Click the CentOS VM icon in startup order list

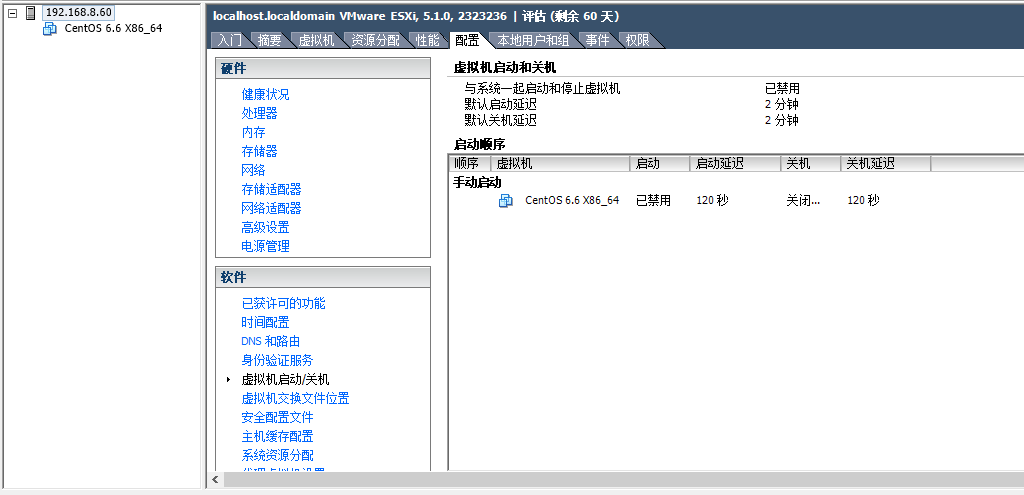coord(506,200)
